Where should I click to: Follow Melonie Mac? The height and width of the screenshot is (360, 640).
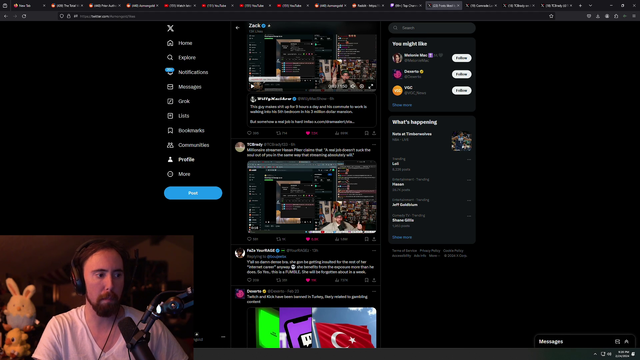[461, 58]
